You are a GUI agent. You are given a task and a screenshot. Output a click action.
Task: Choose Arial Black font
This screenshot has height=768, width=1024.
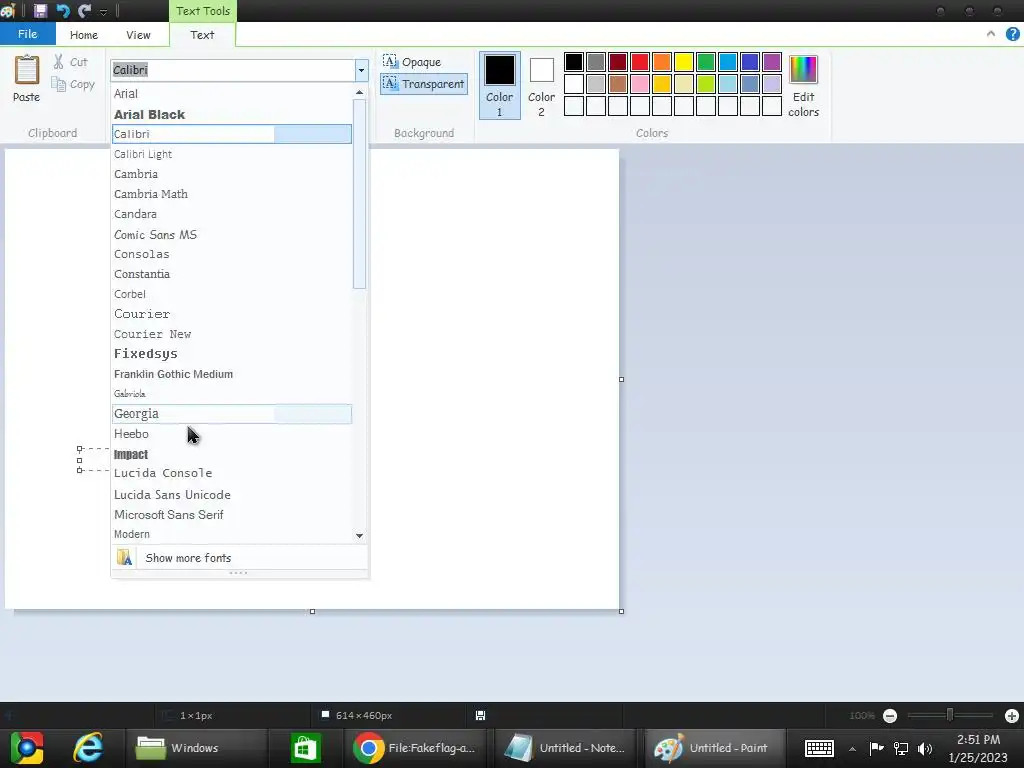232,114
